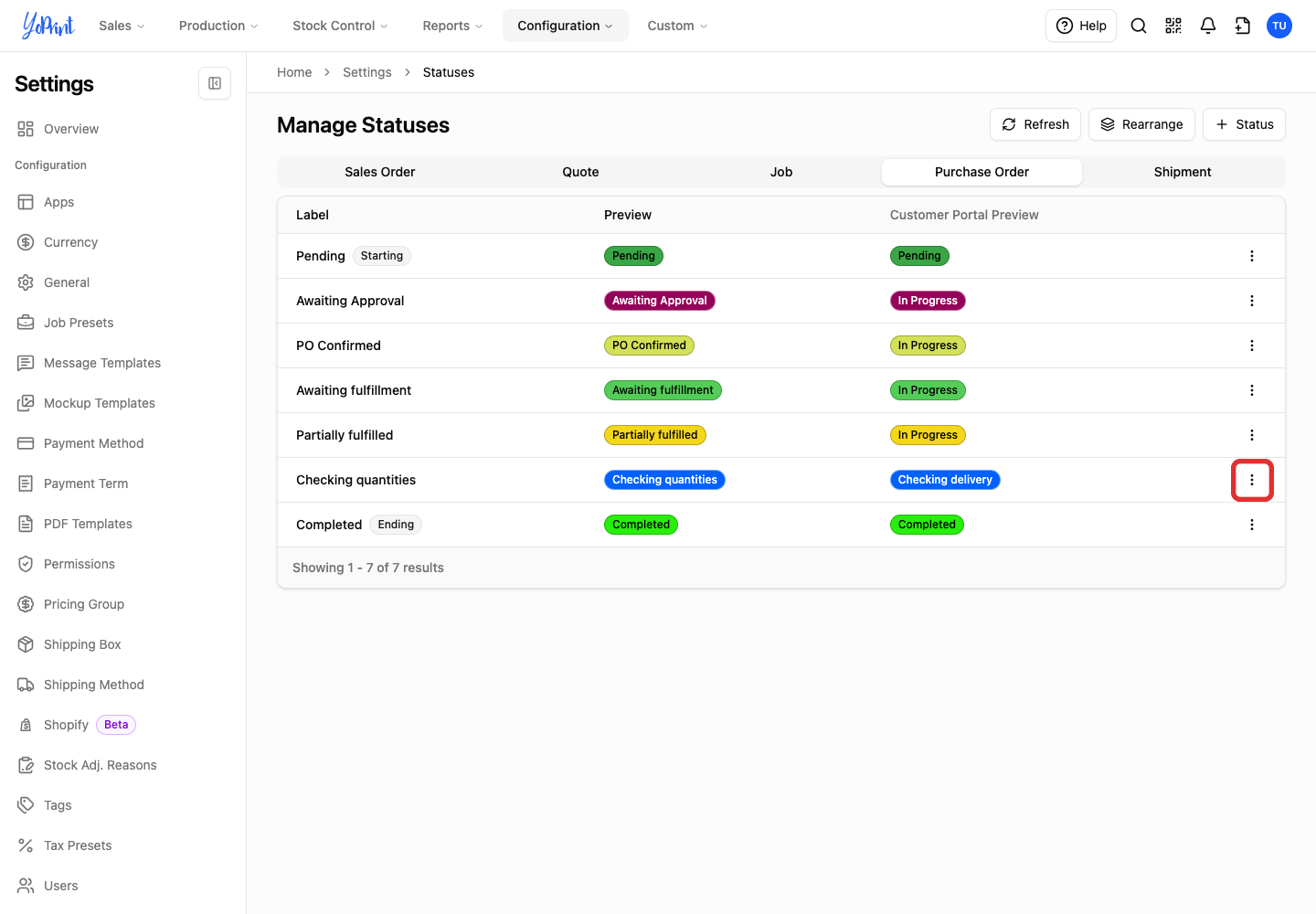
Task: Open row options for Checking quantities
Action: (1252, 480)
